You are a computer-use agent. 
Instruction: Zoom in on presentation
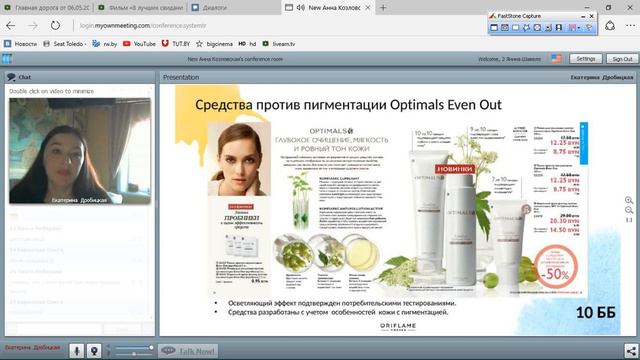[629, 200]
